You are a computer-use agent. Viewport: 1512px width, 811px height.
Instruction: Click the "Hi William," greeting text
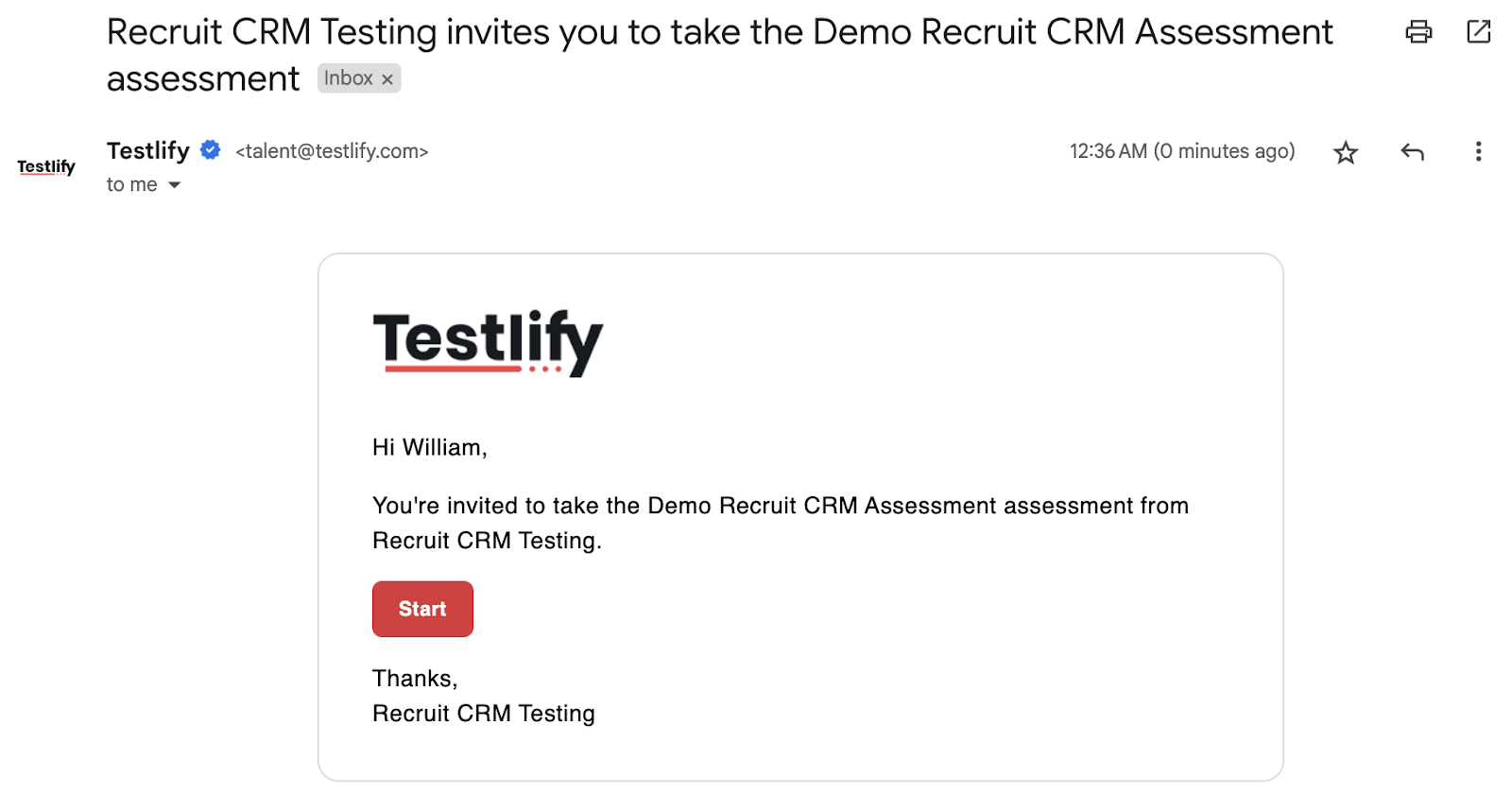tap(430, 447)
